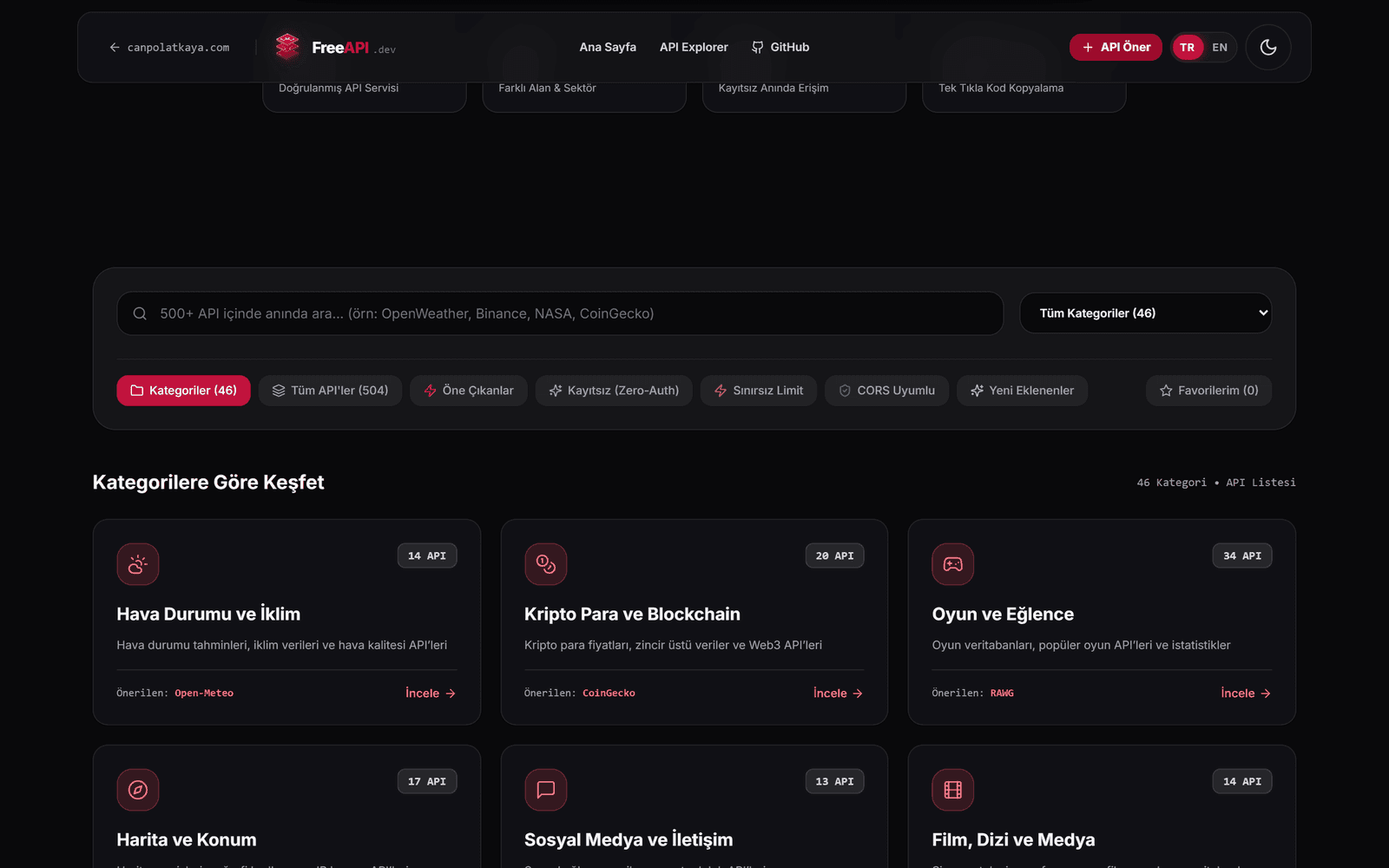Click the shield icon in CORS Uyumlu

point(845,391)
